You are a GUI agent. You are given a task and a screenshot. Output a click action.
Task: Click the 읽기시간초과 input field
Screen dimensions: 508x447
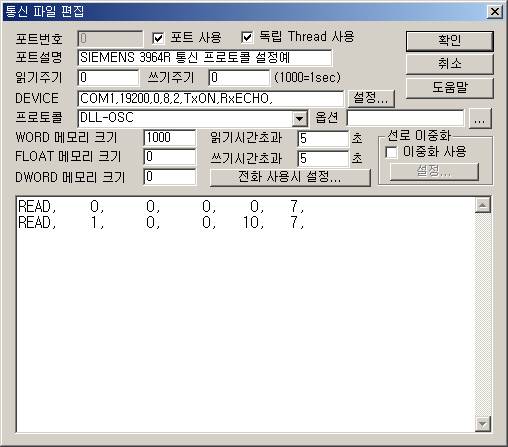[x=323, y=138]
